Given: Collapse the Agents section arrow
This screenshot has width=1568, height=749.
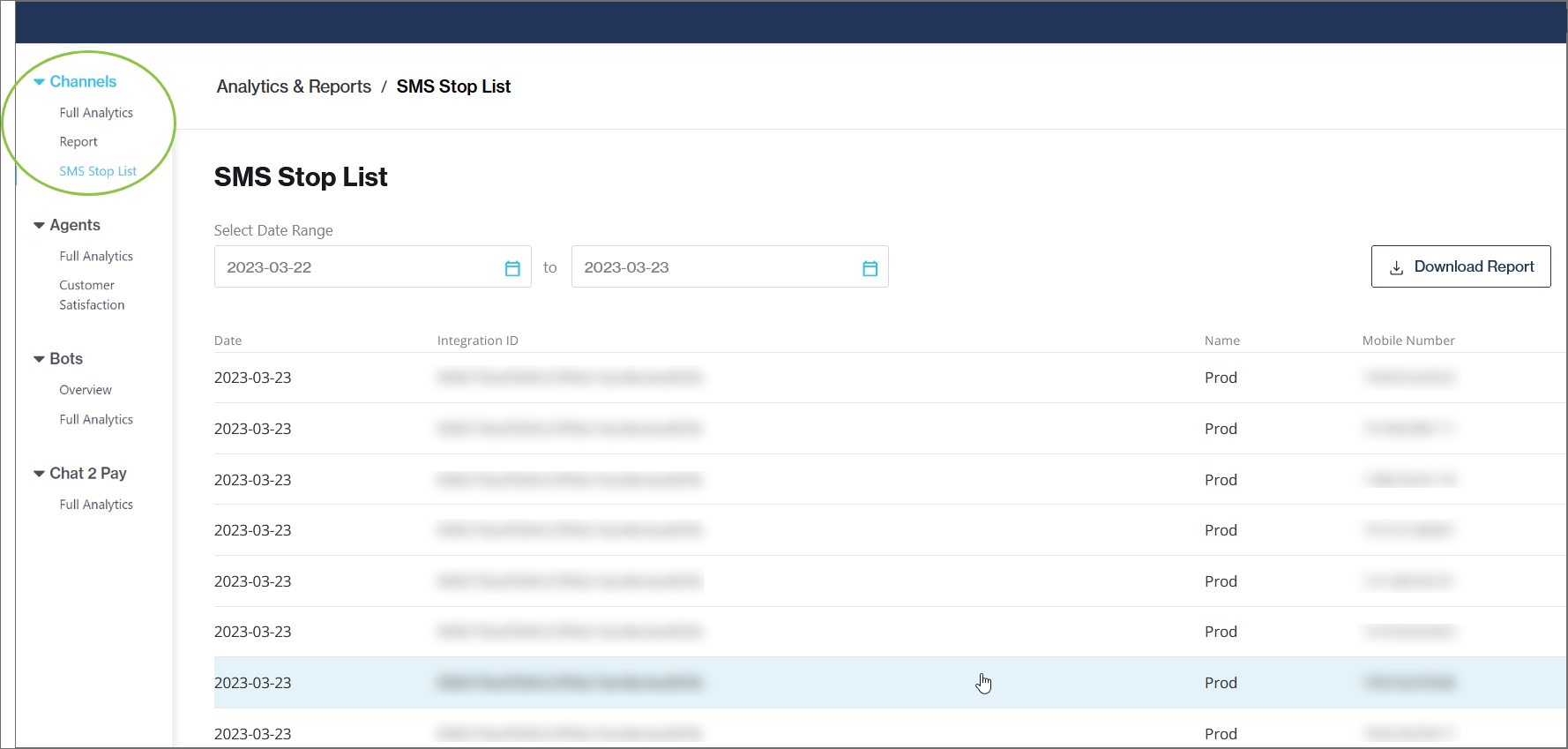Looking at the screenshot, I should tap(39, 226).
